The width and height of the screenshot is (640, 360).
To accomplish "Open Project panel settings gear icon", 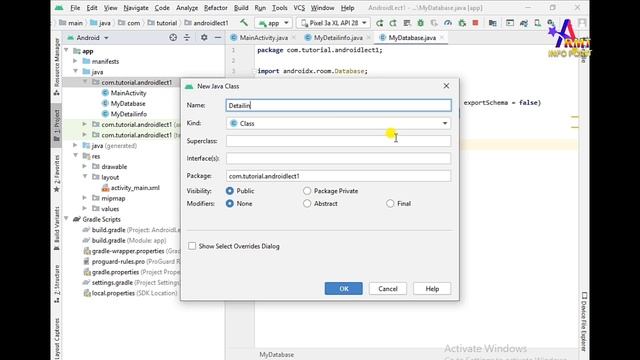I will (204, 38).
